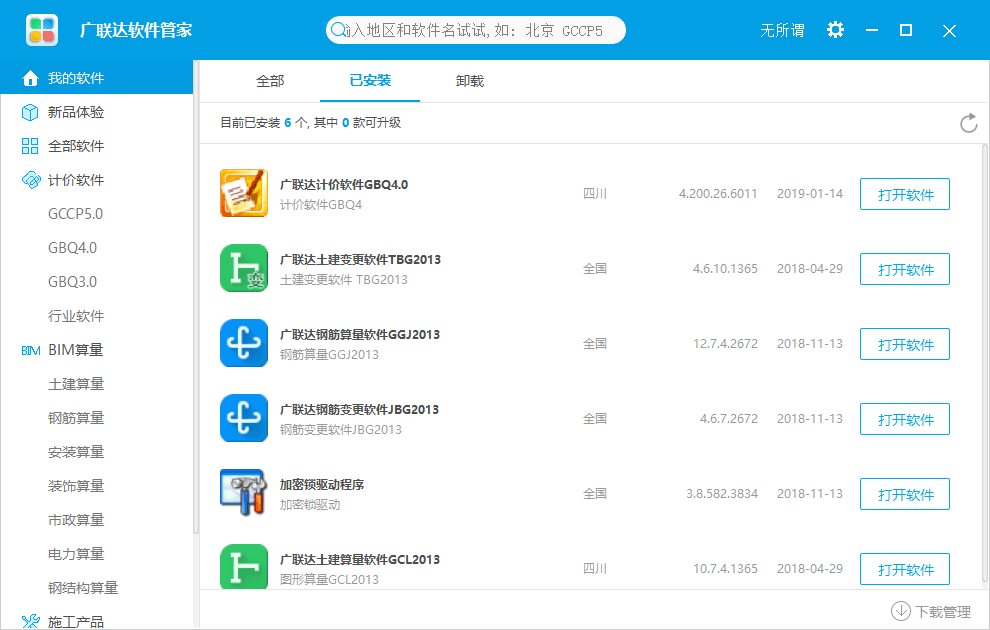990x630 pixels.
Task: Click the refresh installed list icon
Action: click(969, 123)
